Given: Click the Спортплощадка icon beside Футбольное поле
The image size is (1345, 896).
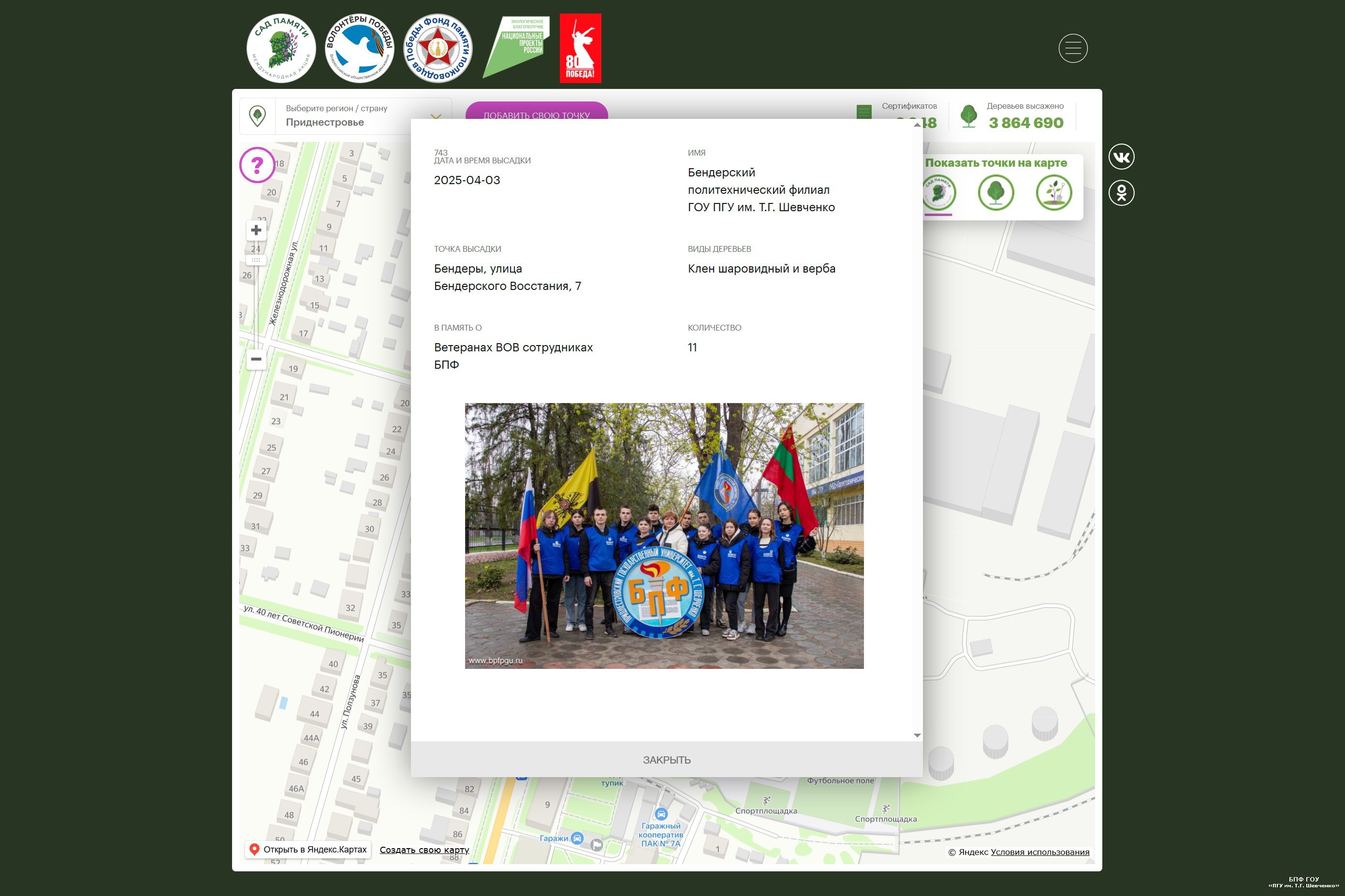Looking at the screenshot, I should (766, 801).
